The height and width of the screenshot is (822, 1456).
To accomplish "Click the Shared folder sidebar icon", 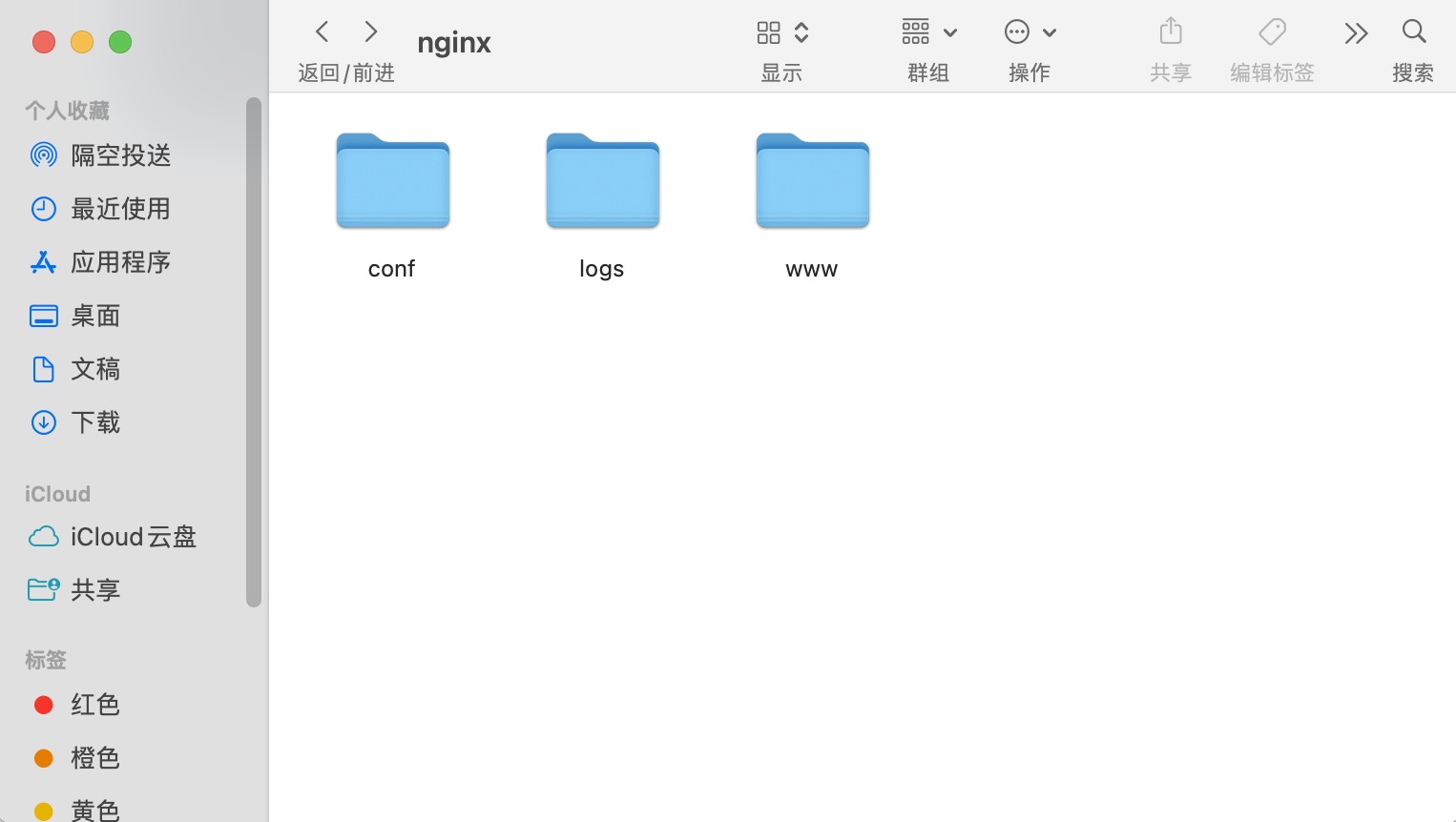I will (x=44, y=590).
